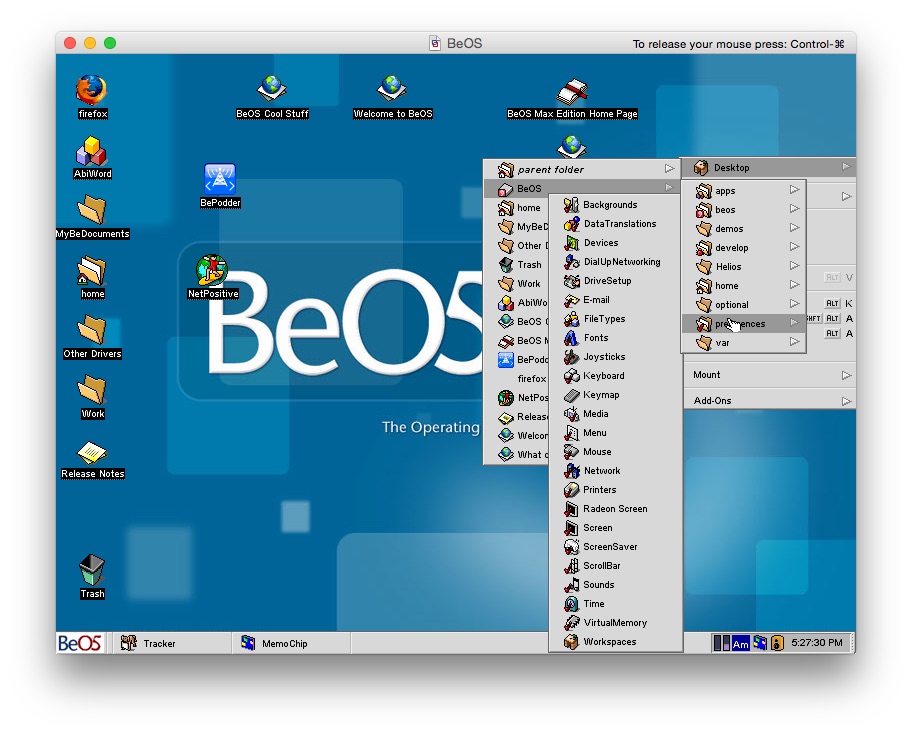This screenshot has height=734, width=912.
Task: Click the Keyboard preference icon
Action: 572,376
